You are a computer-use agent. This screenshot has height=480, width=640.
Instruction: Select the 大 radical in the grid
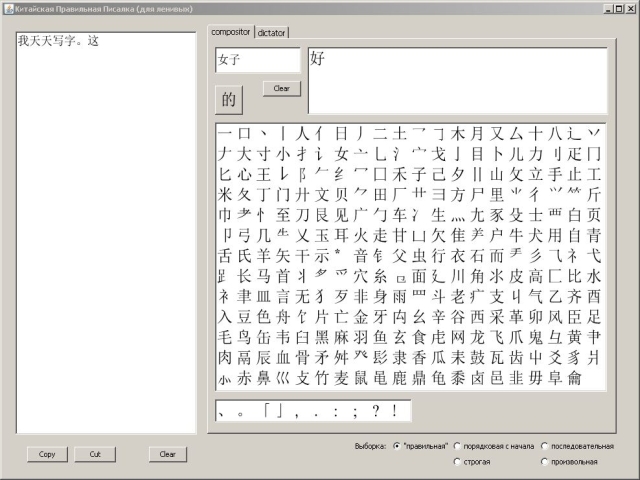click(244, 154)
